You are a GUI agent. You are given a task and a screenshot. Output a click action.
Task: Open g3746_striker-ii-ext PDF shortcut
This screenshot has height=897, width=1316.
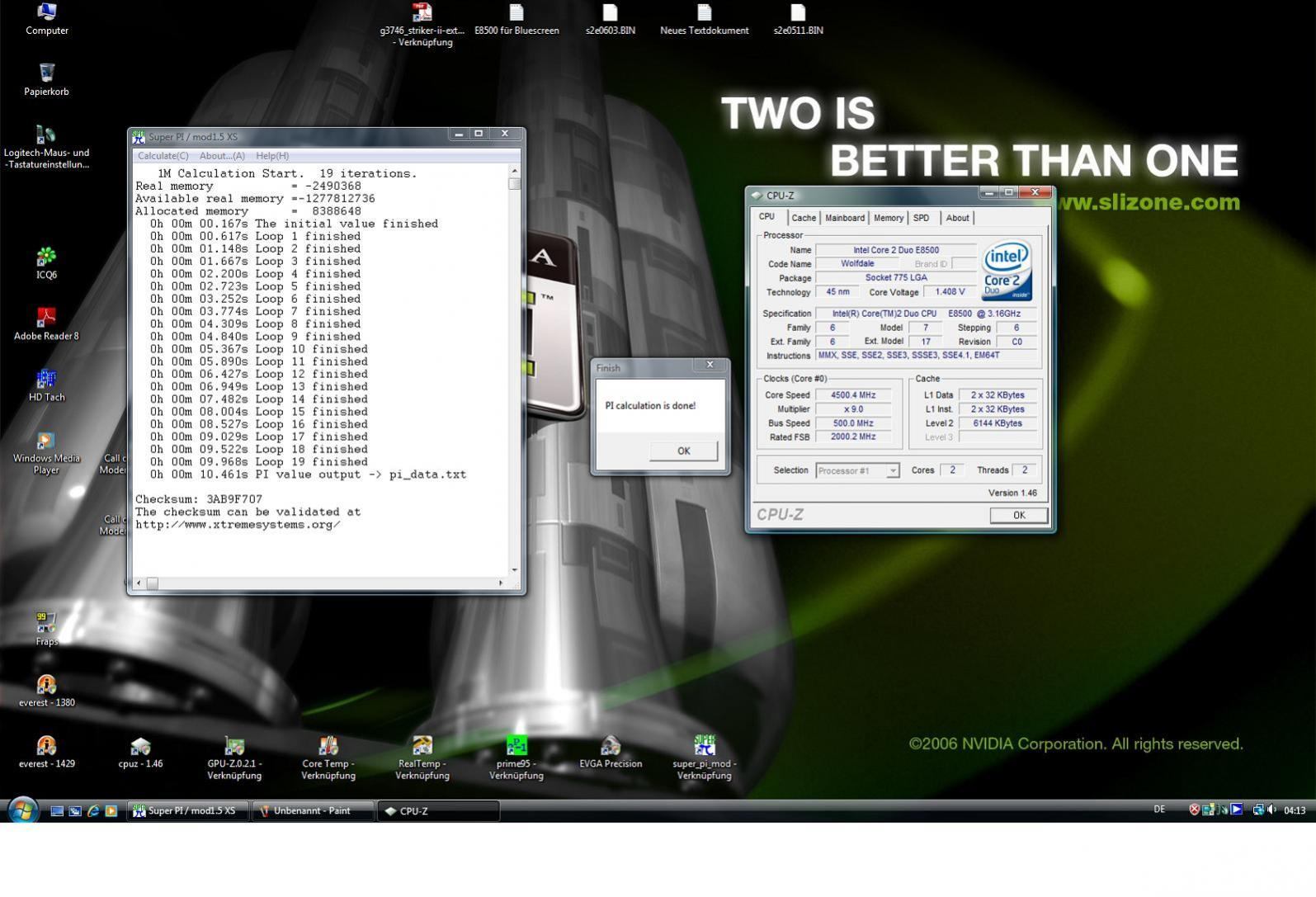pos(422,25)
